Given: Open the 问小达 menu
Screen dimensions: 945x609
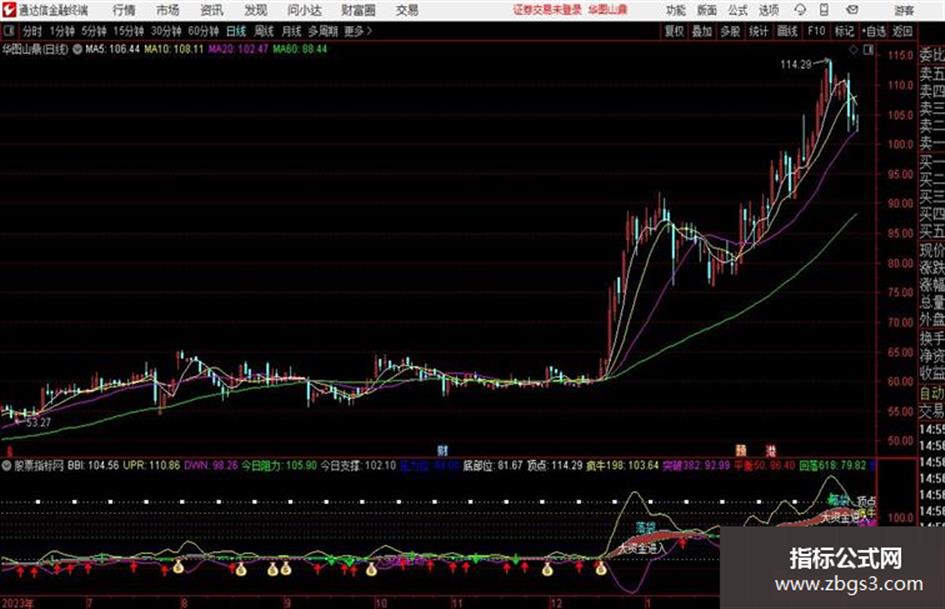Looking at the screenshot, I should coord(305,10).
